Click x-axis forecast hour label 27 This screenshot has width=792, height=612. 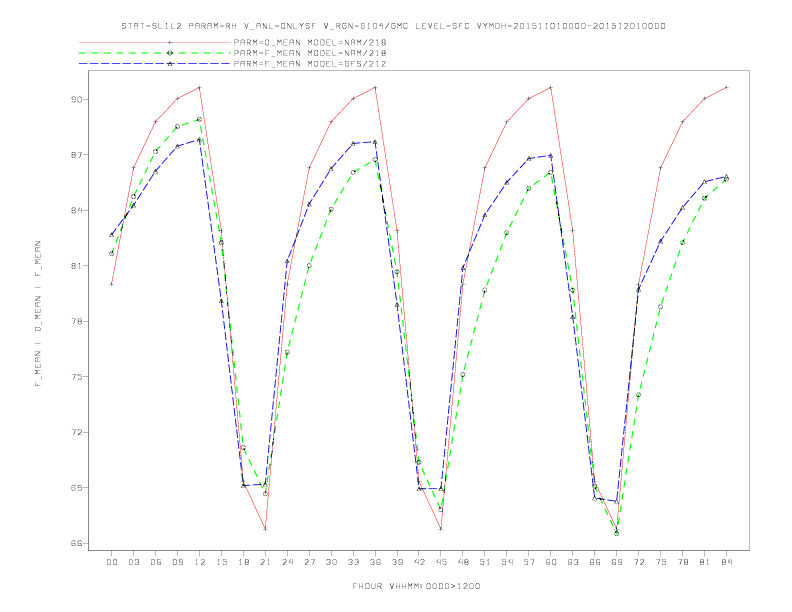(x=310, y=562)
